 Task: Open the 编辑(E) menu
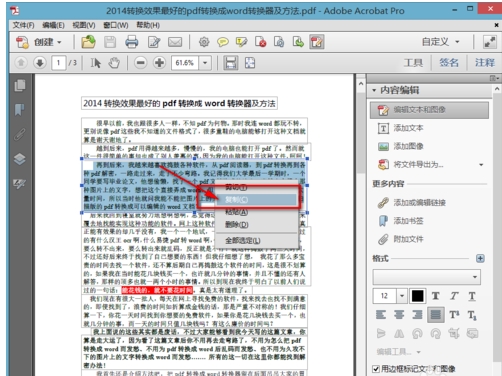(53, 25)
